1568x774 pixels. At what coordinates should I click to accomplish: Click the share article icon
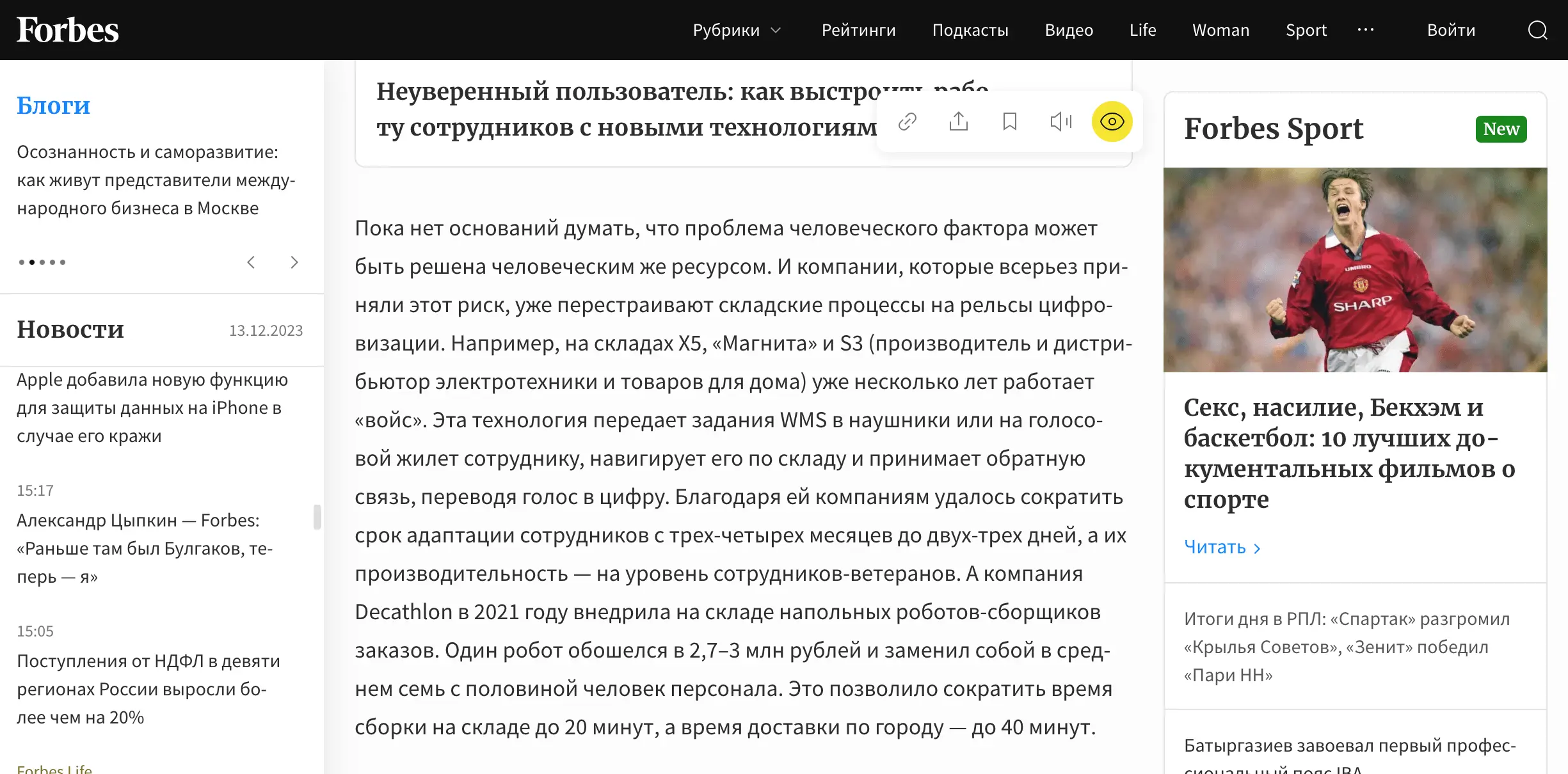[958, 122]
